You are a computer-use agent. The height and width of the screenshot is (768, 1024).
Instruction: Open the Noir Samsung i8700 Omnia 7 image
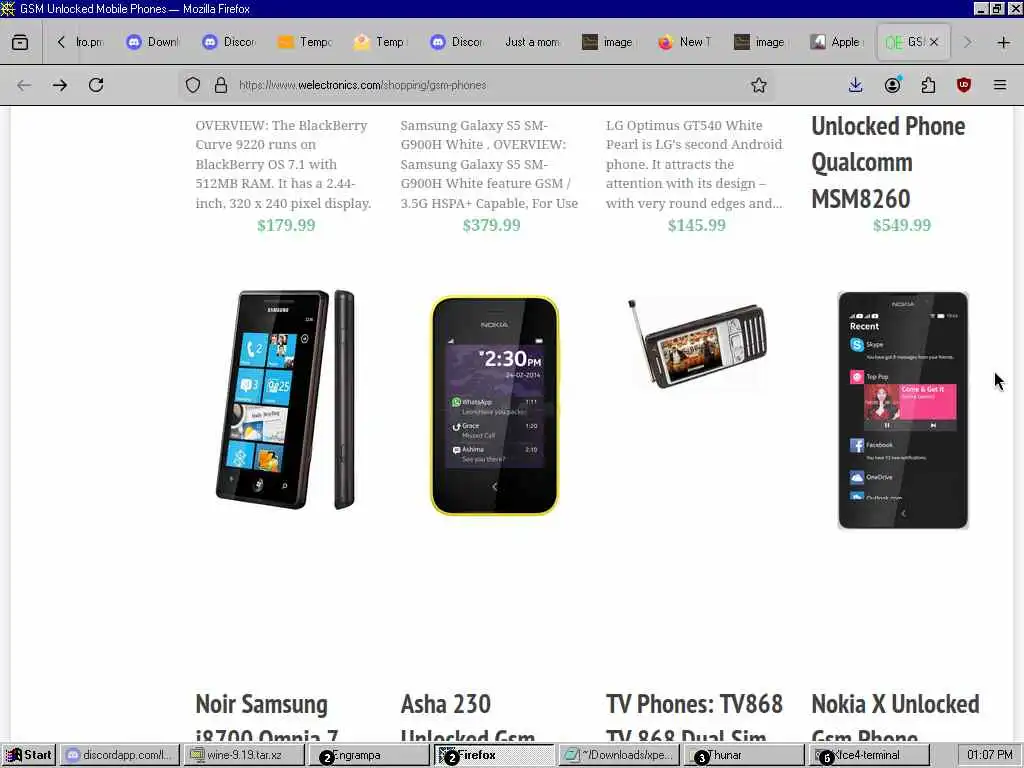285,400
